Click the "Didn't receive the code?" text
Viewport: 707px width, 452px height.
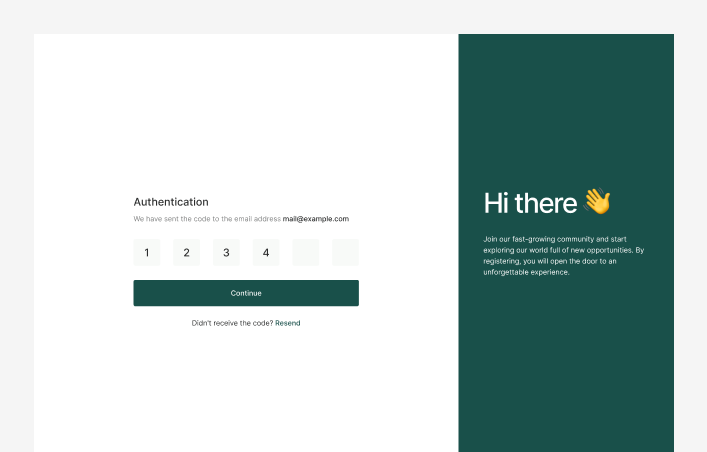[232, 323]
